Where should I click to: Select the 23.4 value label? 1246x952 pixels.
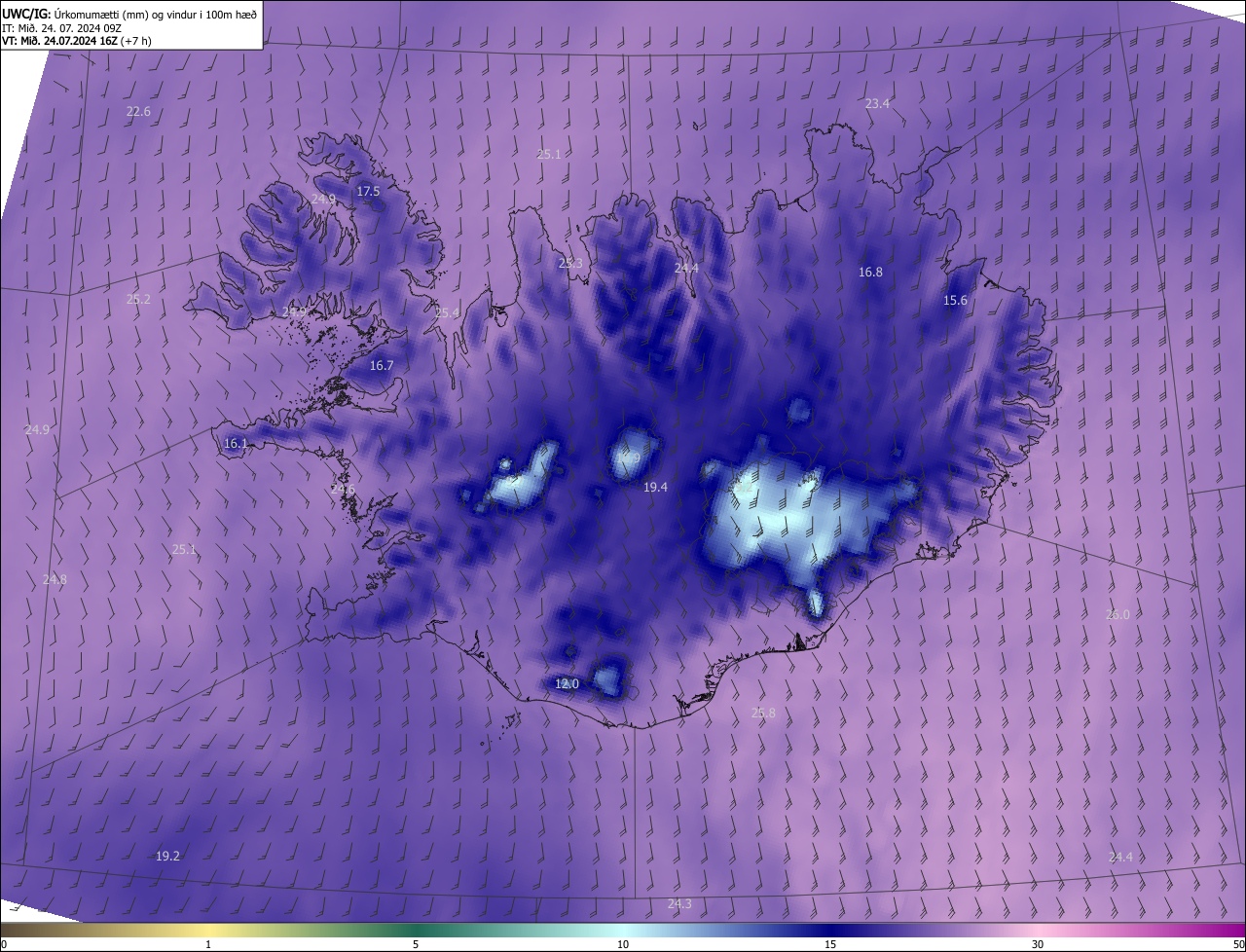[x=878, y=103]
